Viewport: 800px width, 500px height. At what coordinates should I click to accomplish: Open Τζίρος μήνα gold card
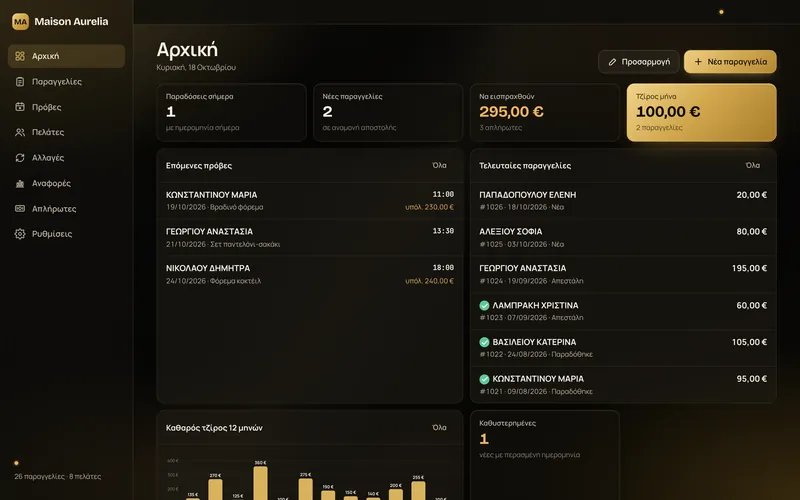(702, 112)
